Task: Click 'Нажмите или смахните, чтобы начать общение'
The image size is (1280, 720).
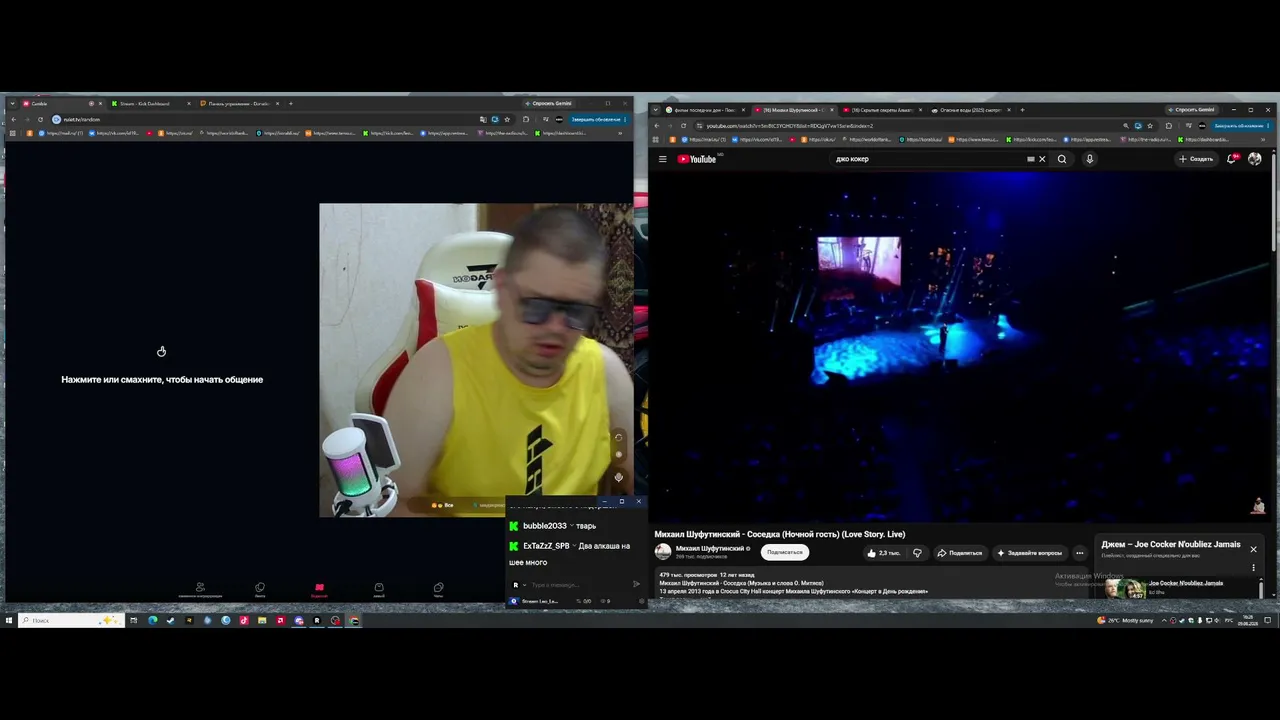Action: 162,380
